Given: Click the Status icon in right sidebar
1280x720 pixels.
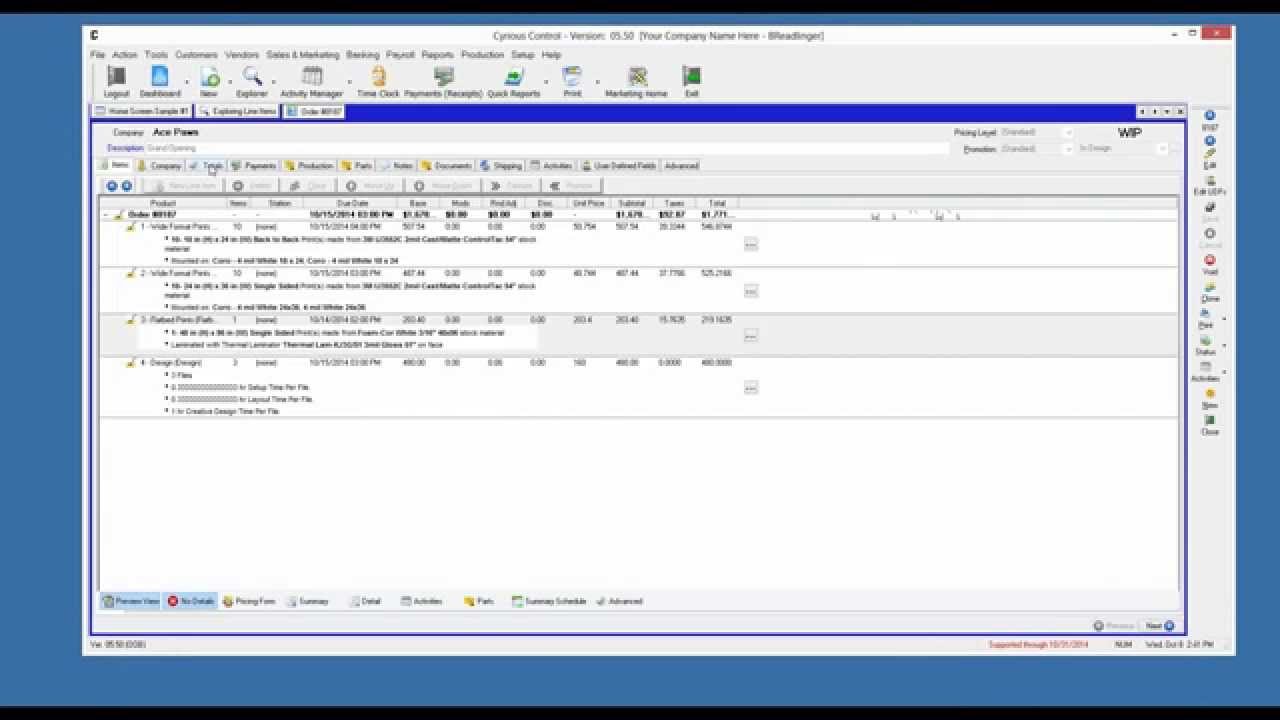Looking at the screenshot, I should (1206, 345).
